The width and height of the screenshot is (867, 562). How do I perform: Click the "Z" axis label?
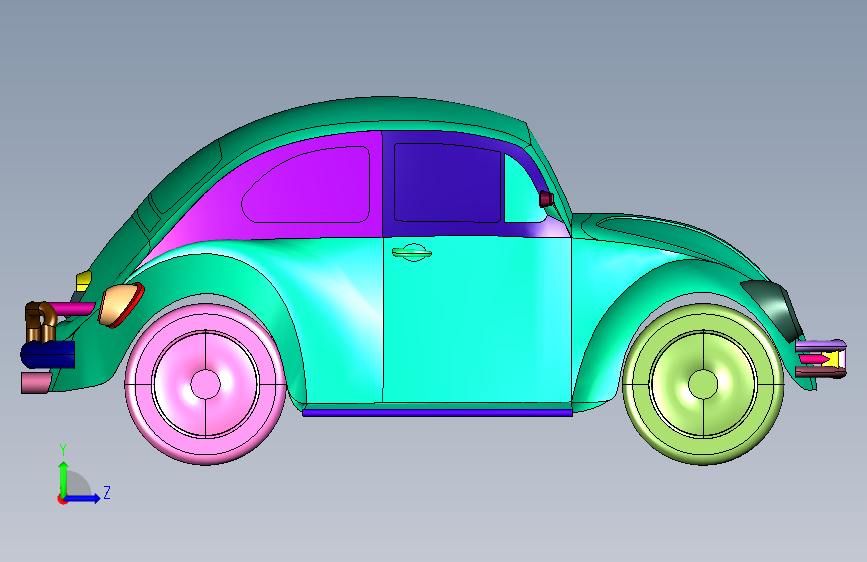click(x=107, y=492)
